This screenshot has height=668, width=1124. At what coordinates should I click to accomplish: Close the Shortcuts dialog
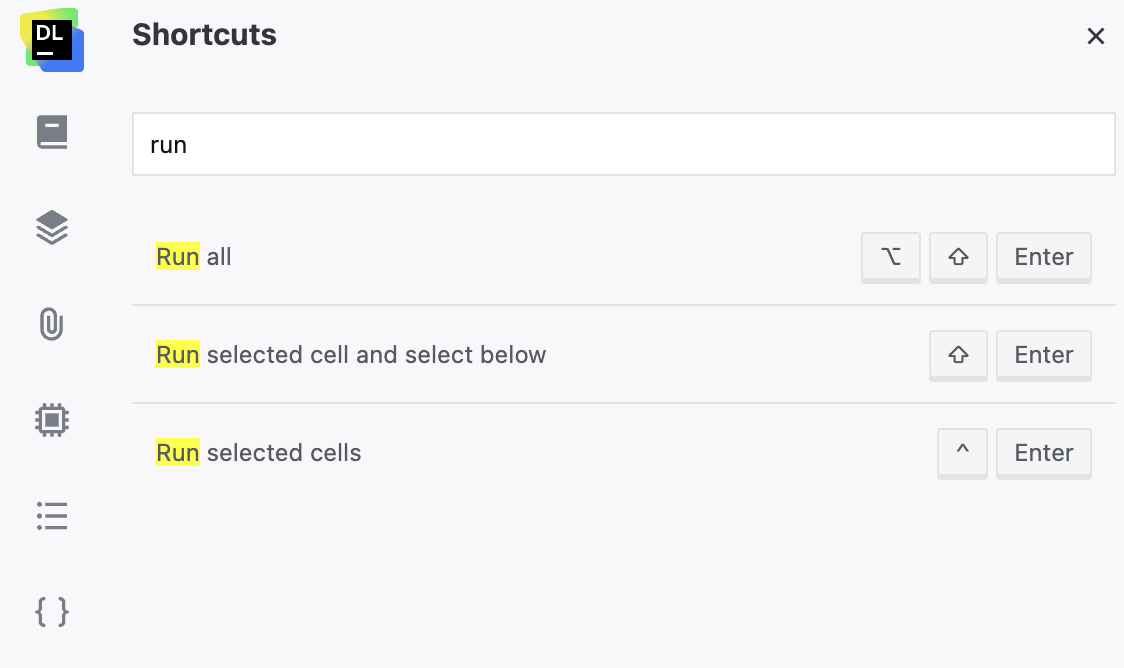coord(1096,36)
